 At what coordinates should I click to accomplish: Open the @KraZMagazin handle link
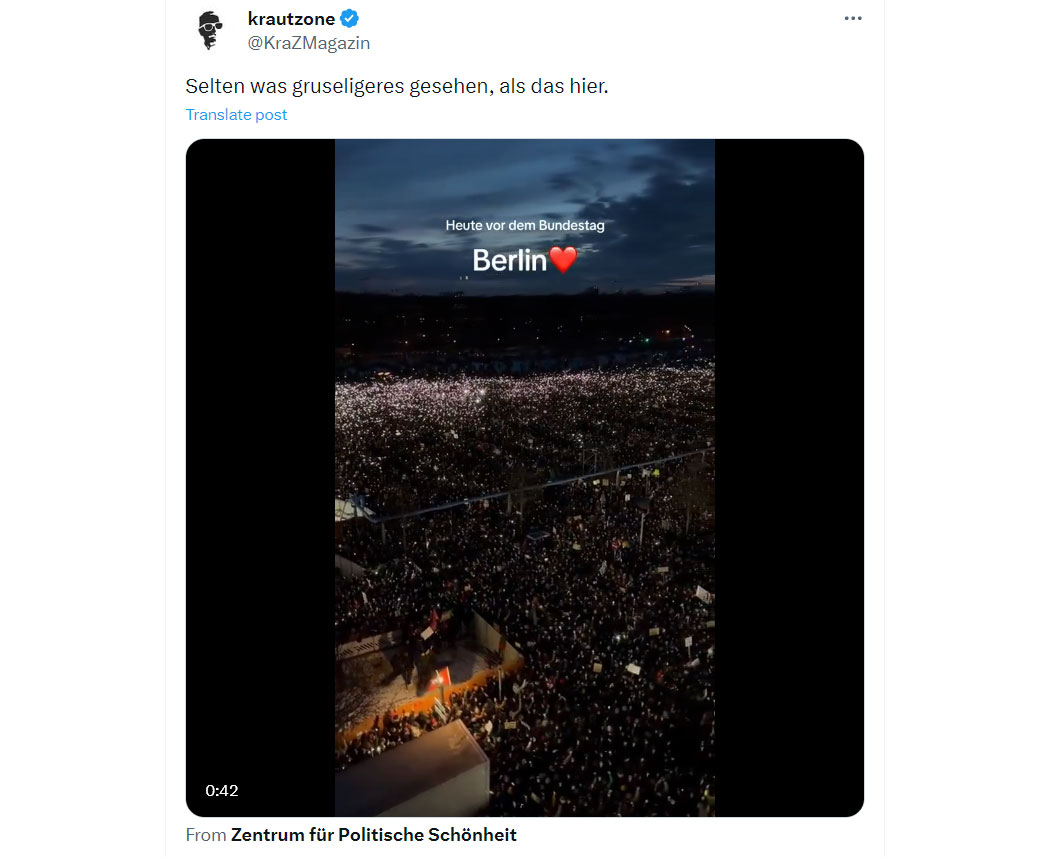(309, 43)
